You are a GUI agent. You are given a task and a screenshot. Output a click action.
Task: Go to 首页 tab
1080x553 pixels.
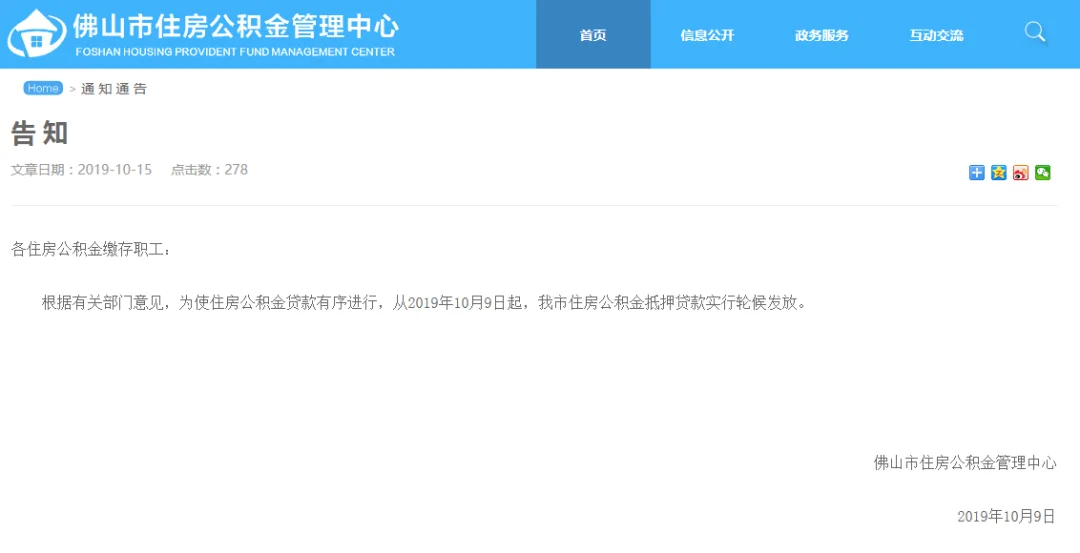[x=593, y=34]
